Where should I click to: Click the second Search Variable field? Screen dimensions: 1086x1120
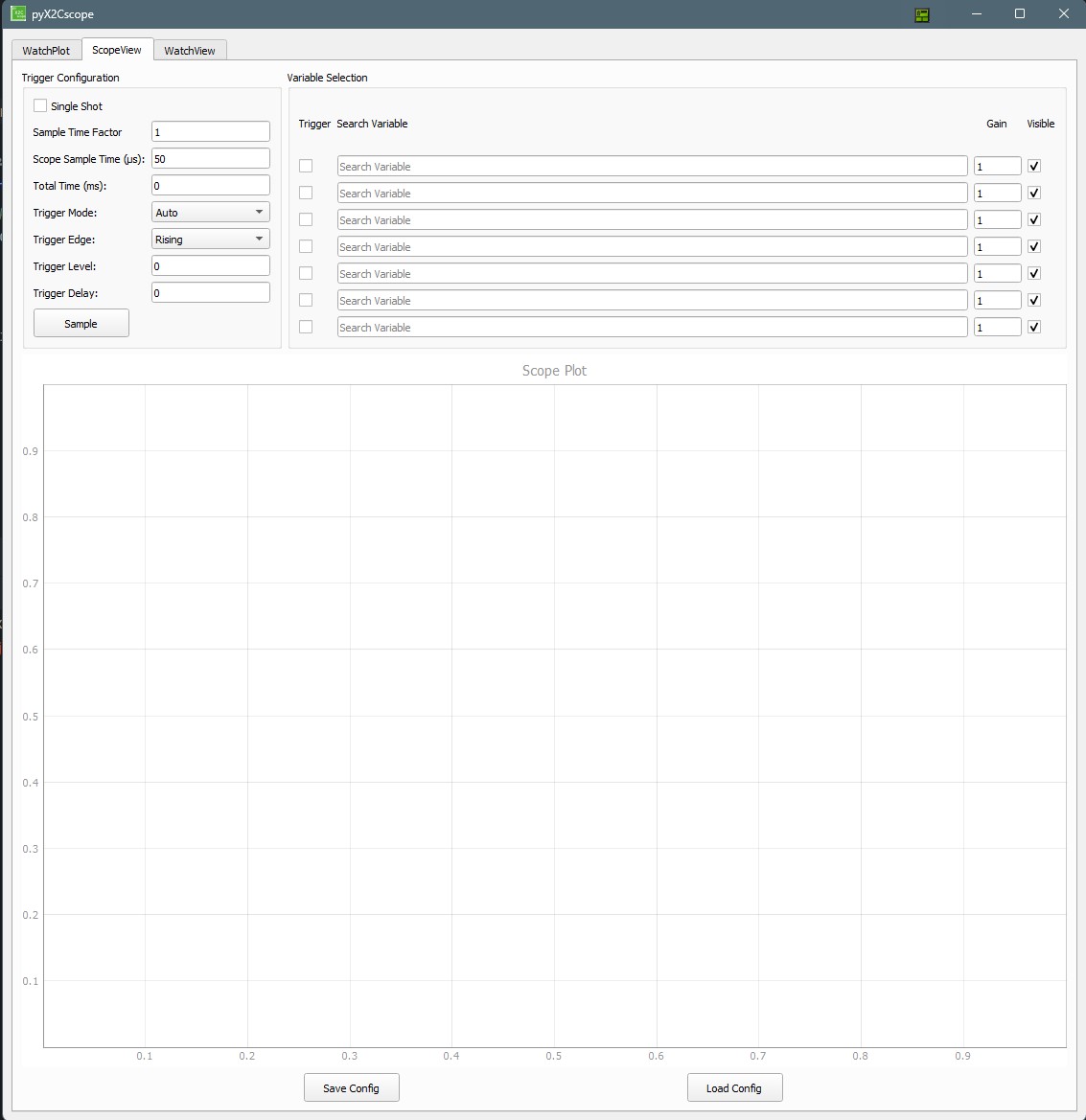(653, 193)
